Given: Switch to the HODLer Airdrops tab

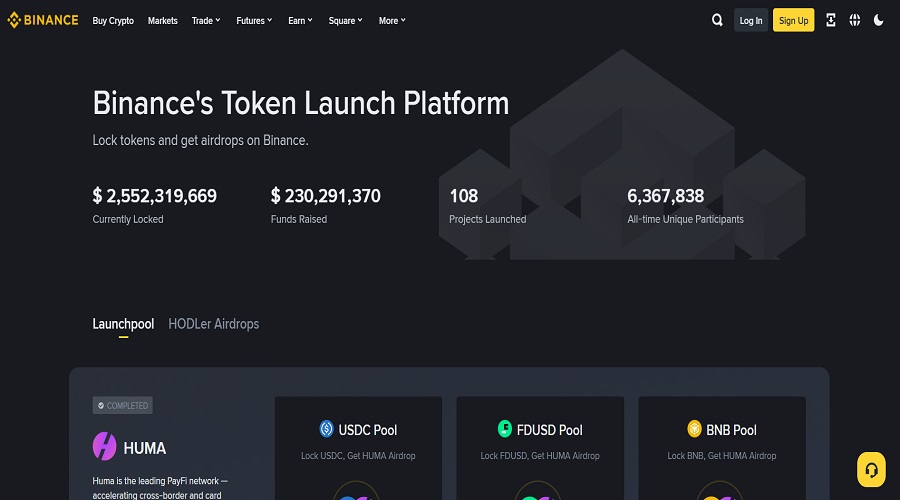Looking at the screenshot, I should [214, 324].
